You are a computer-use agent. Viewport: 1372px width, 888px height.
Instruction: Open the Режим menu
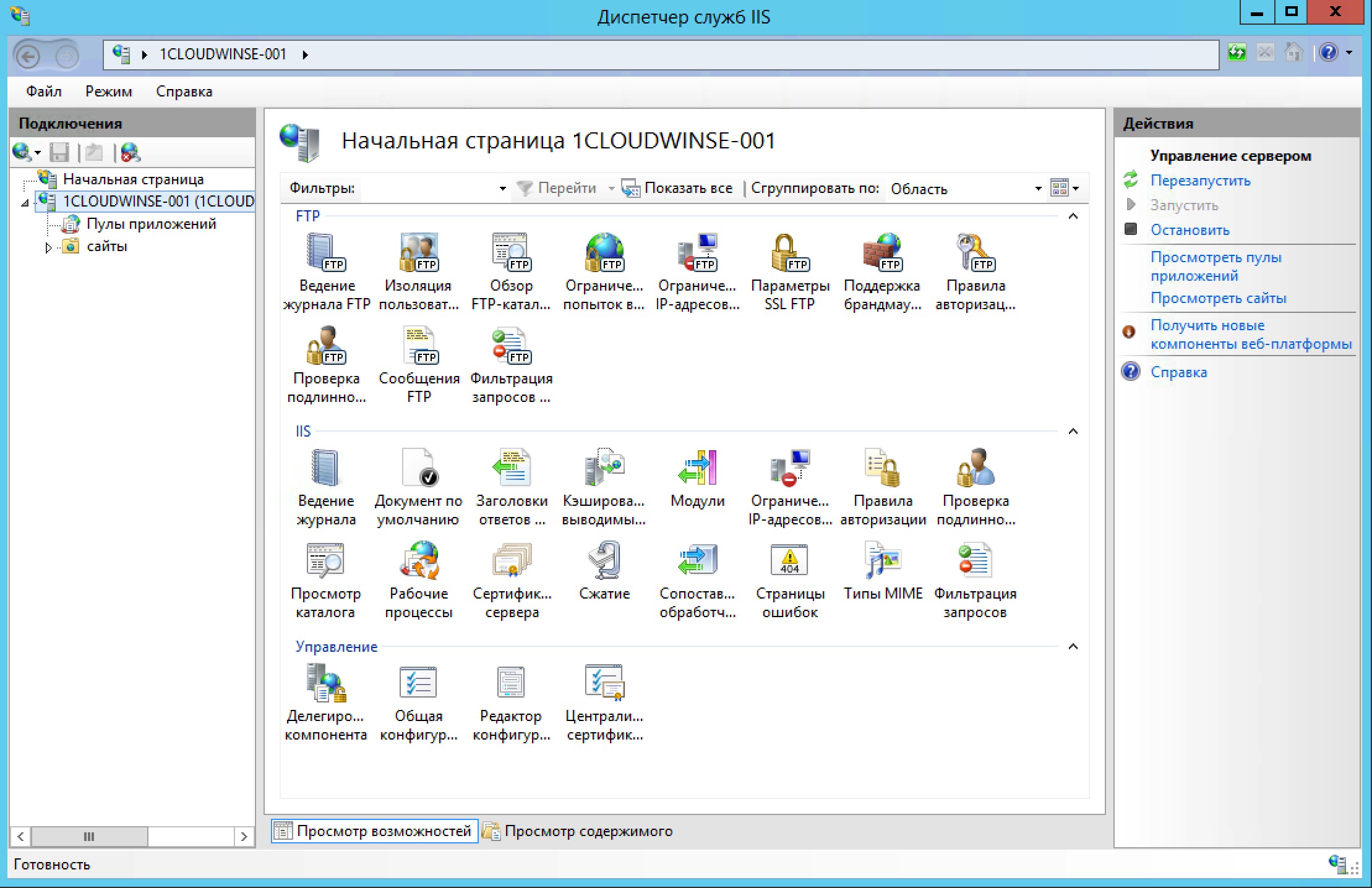pyautogui.click(x=109, y=92)
